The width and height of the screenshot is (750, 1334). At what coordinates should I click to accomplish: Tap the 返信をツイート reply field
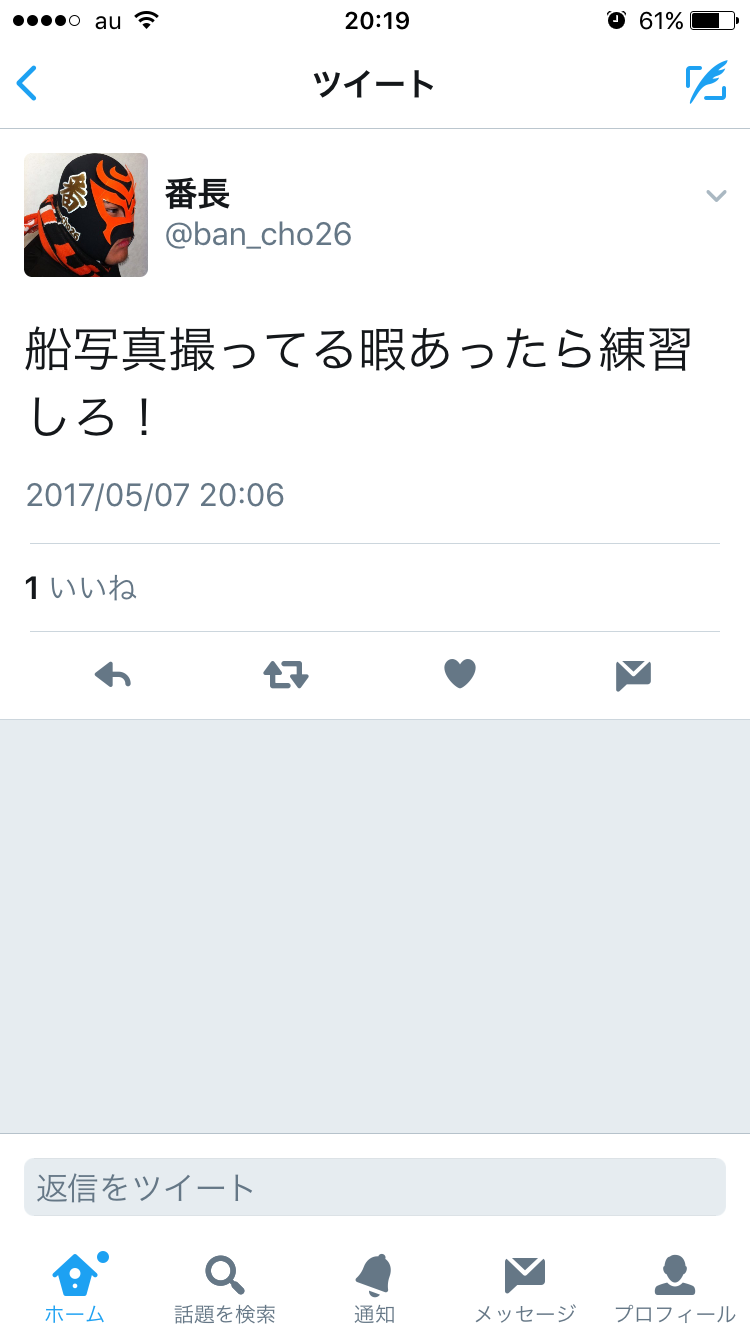coord(375,1187)
